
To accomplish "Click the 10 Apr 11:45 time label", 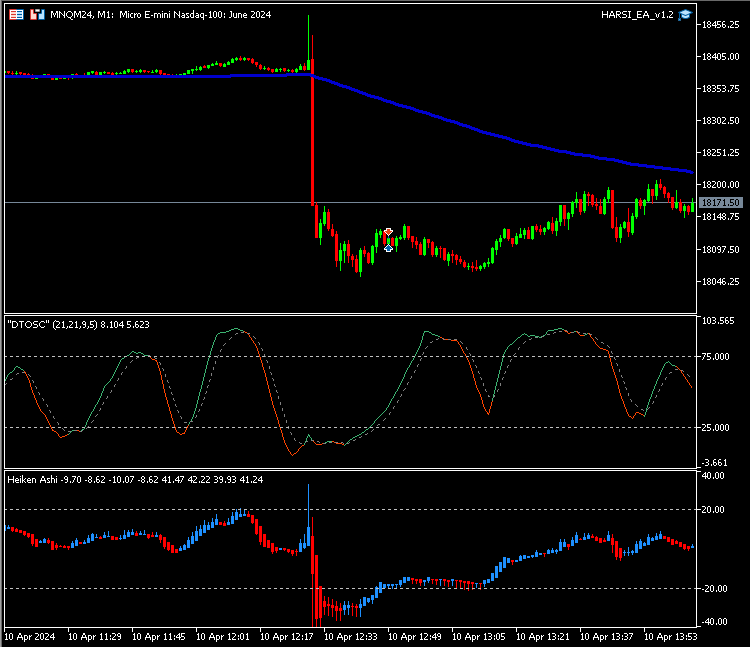I will tap(159, 637).
